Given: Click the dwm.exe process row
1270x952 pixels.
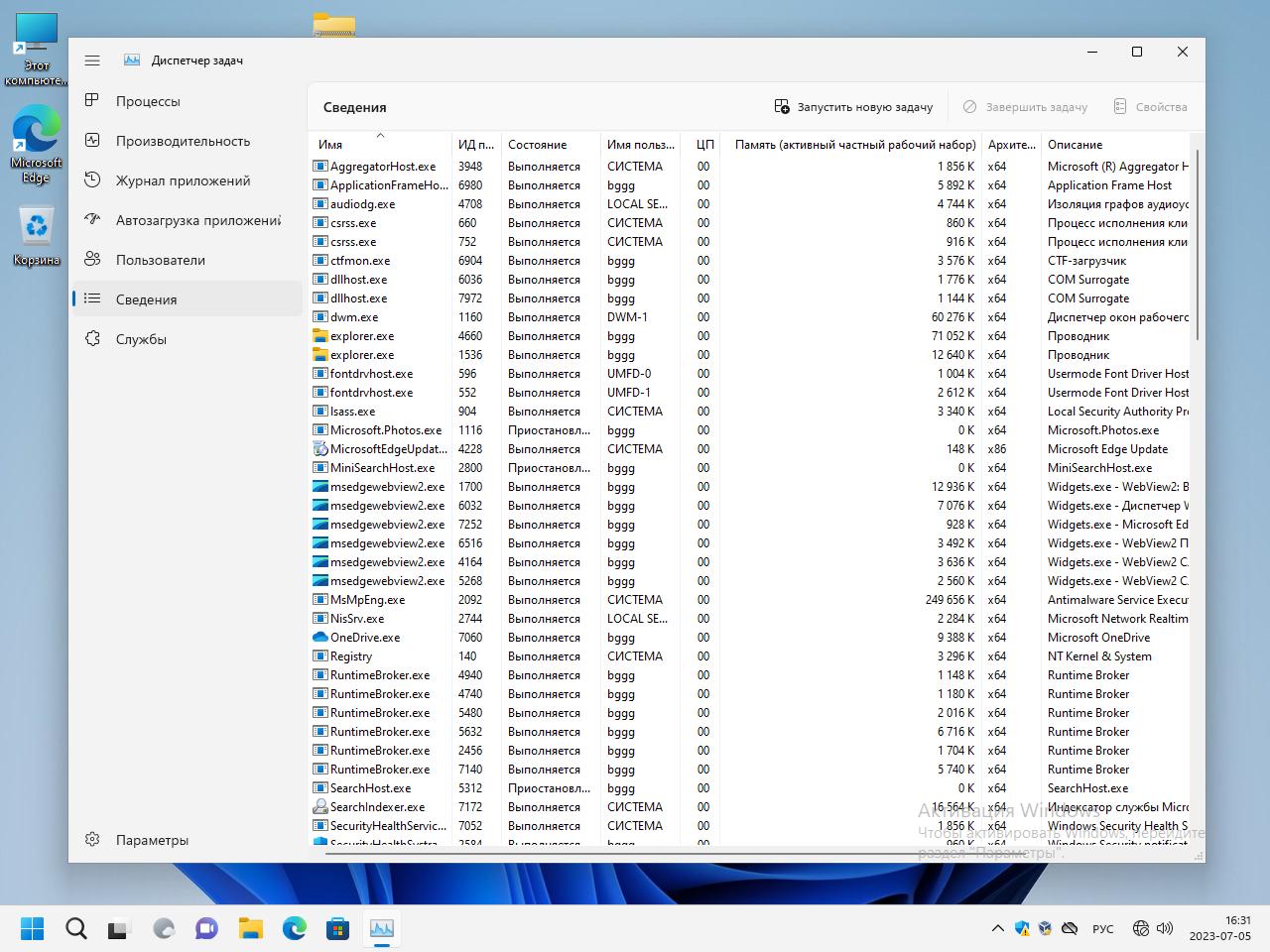Looking at the screenshot, I should (354, 317).
